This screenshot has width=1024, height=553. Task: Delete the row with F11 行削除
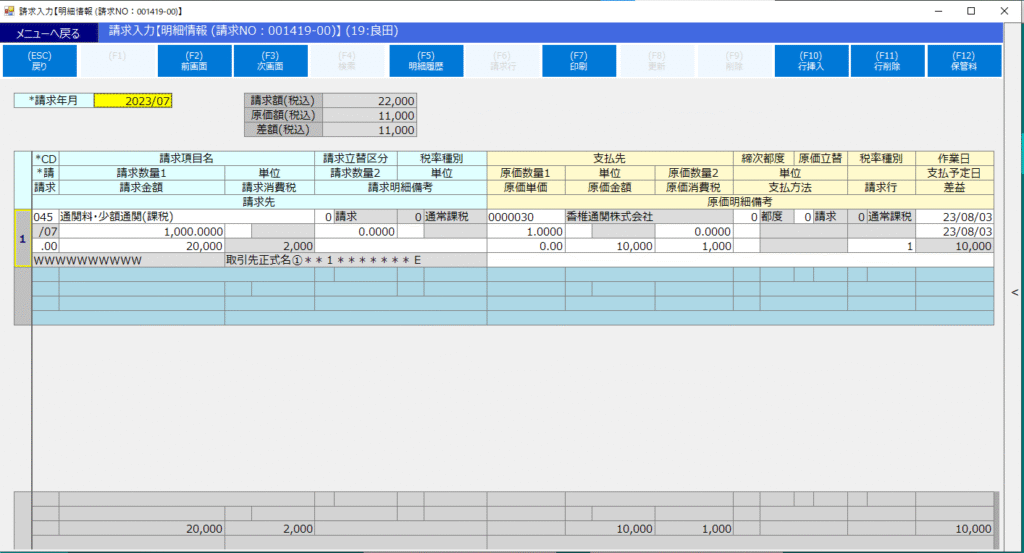887,61
